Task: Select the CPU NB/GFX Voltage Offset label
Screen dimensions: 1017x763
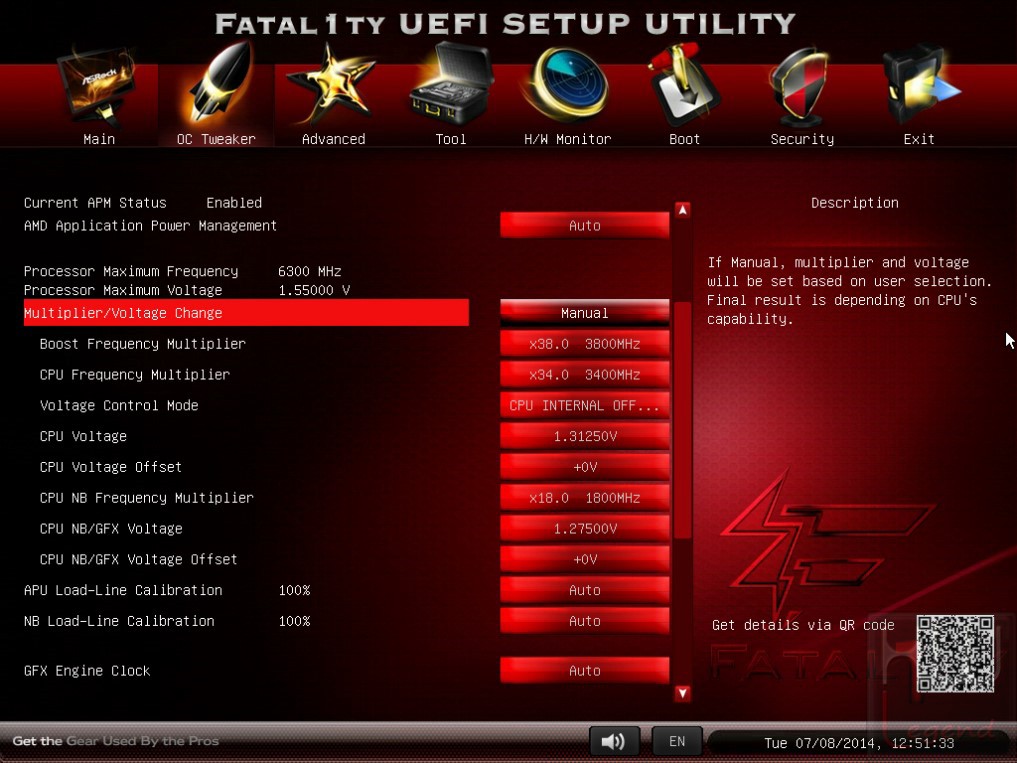Action: [139, 559]
